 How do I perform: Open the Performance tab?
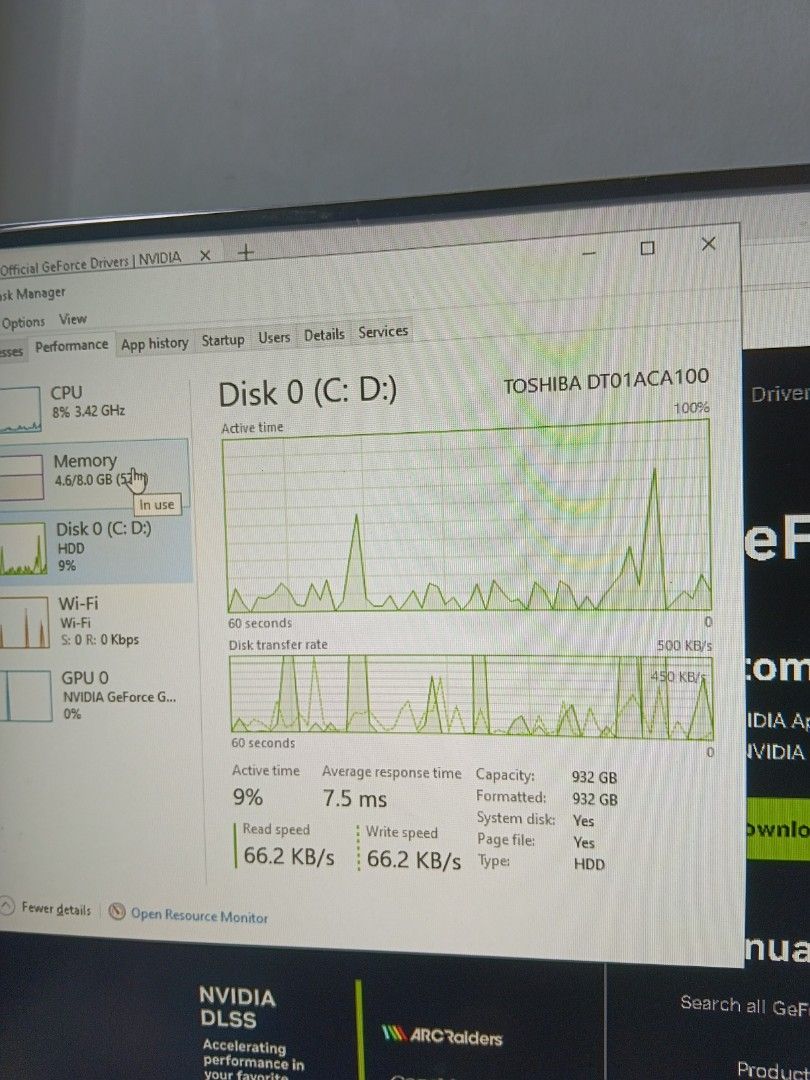tap(71, 346)
